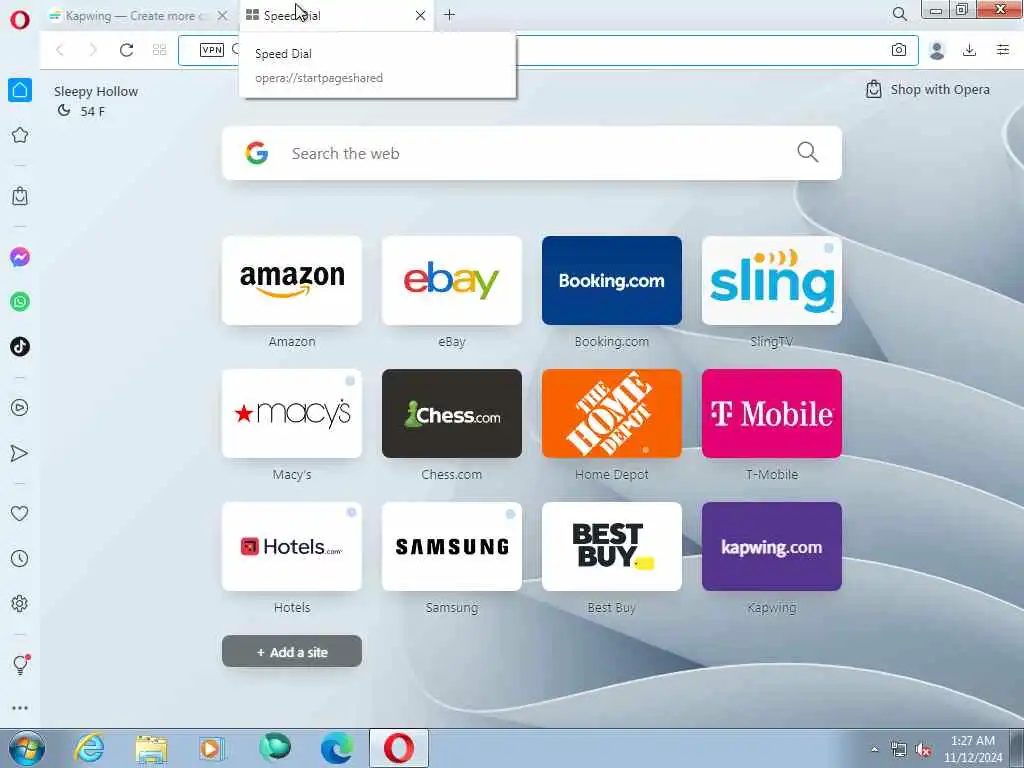
Task: Launch TikTok from the sidebar
Action: click(20, 346)
